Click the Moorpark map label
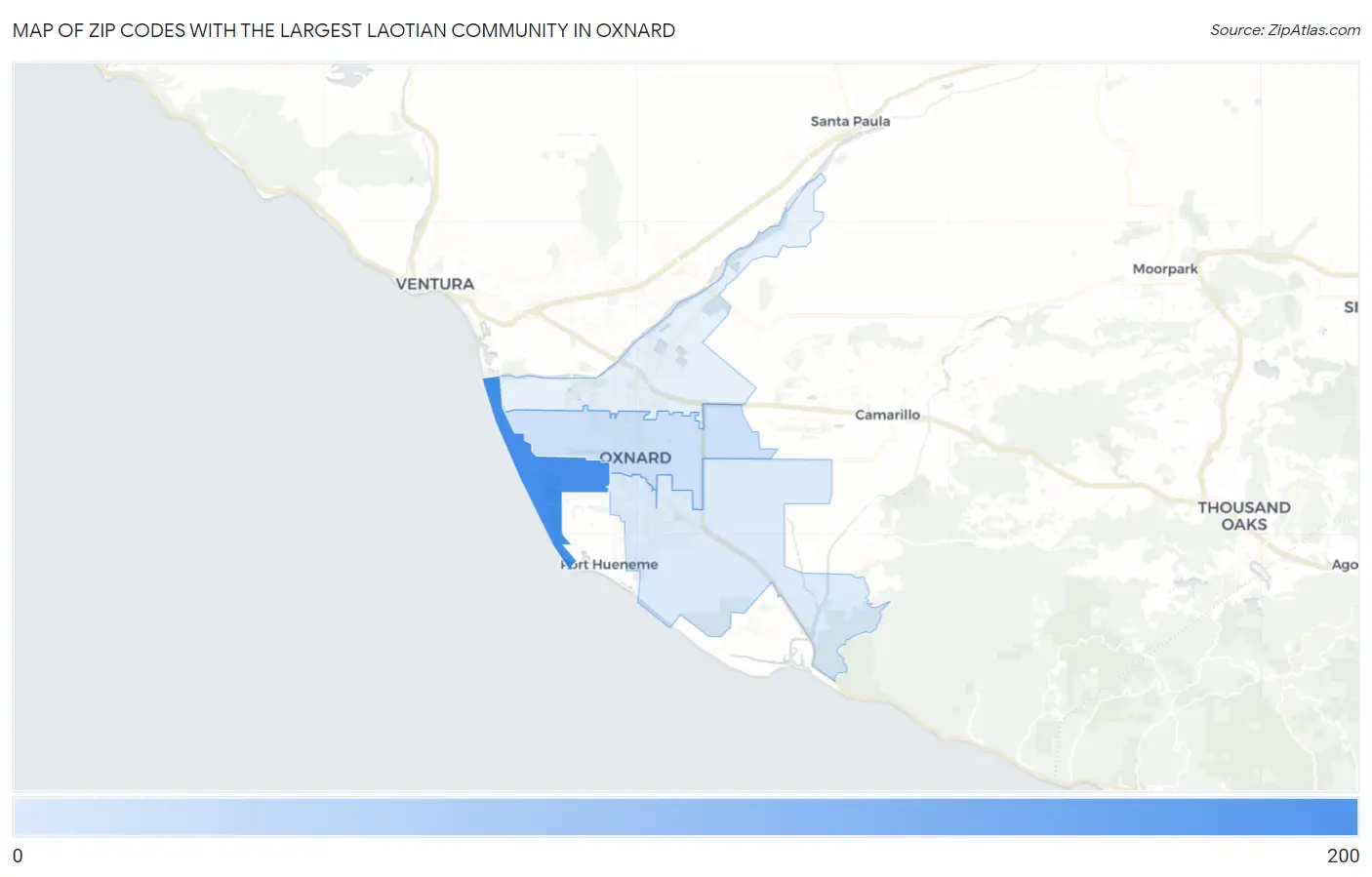This screenshot has width=1372, height=877. pos(1165,268)
